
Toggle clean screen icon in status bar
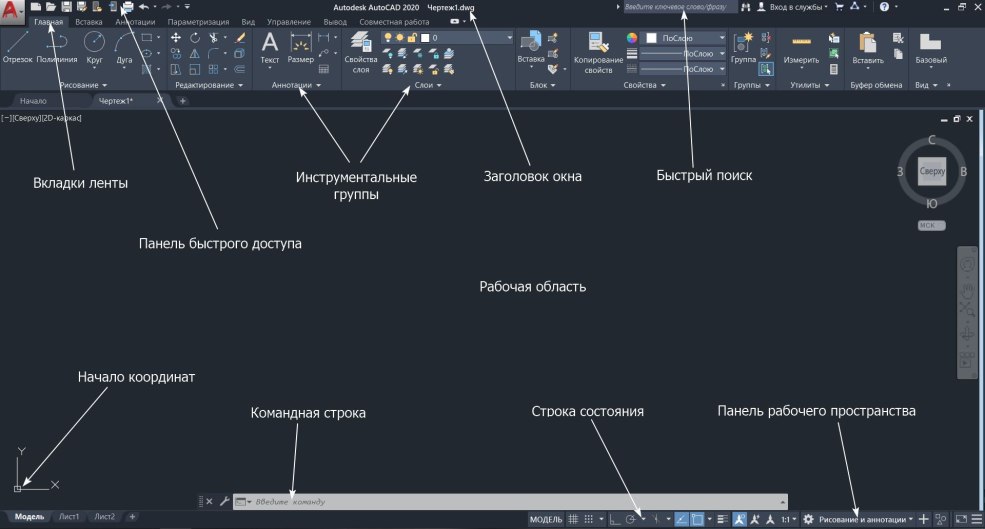(961, 519)
